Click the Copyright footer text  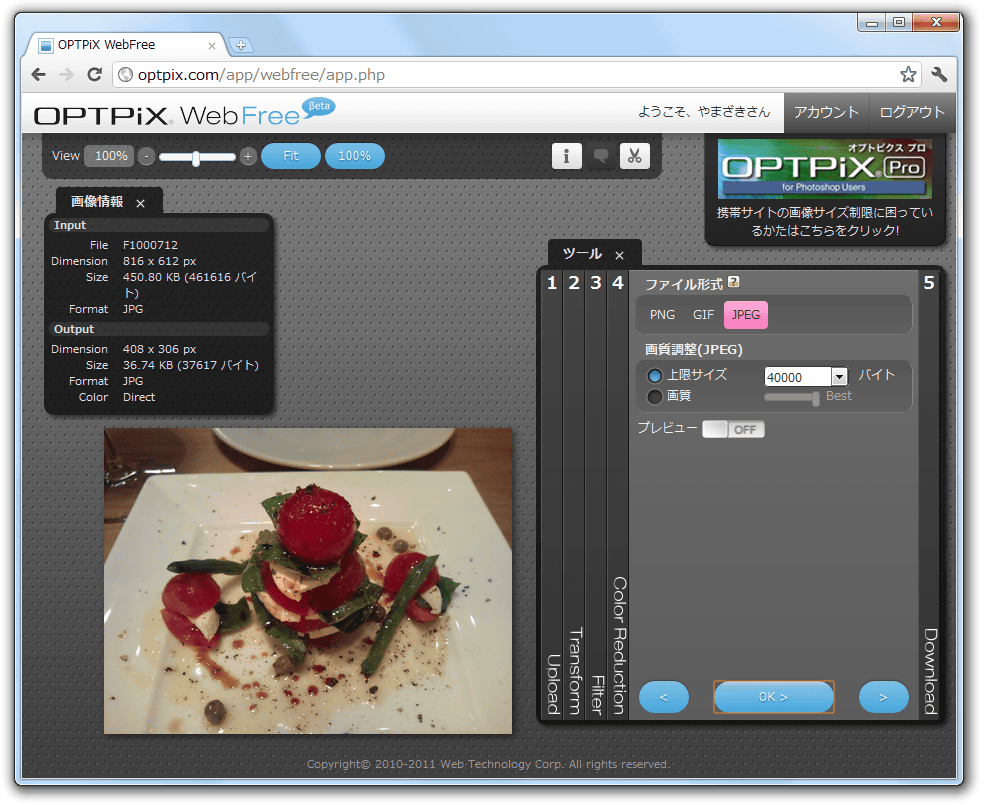click(x=489, y=764)
